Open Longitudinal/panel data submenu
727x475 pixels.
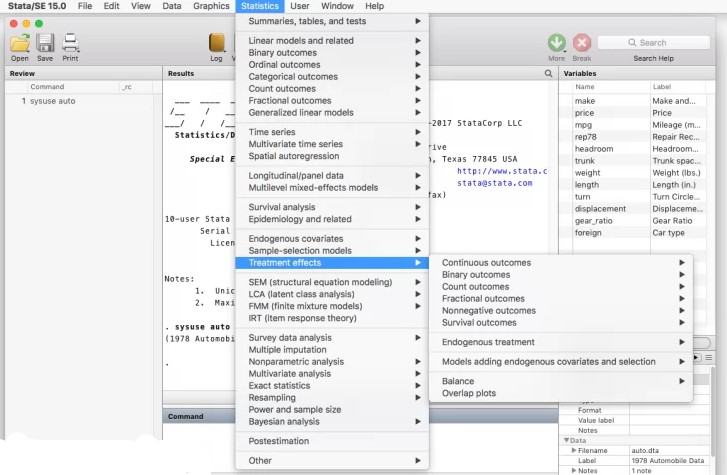point(332,175)
